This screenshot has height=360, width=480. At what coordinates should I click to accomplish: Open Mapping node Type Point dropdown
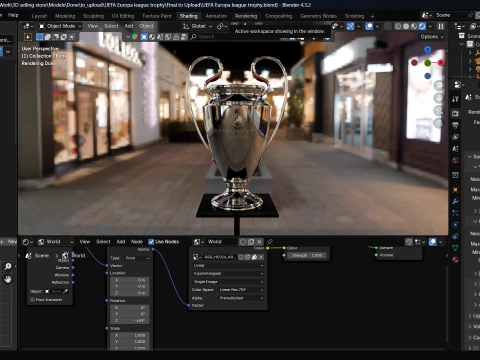click(x=137, y=258)
